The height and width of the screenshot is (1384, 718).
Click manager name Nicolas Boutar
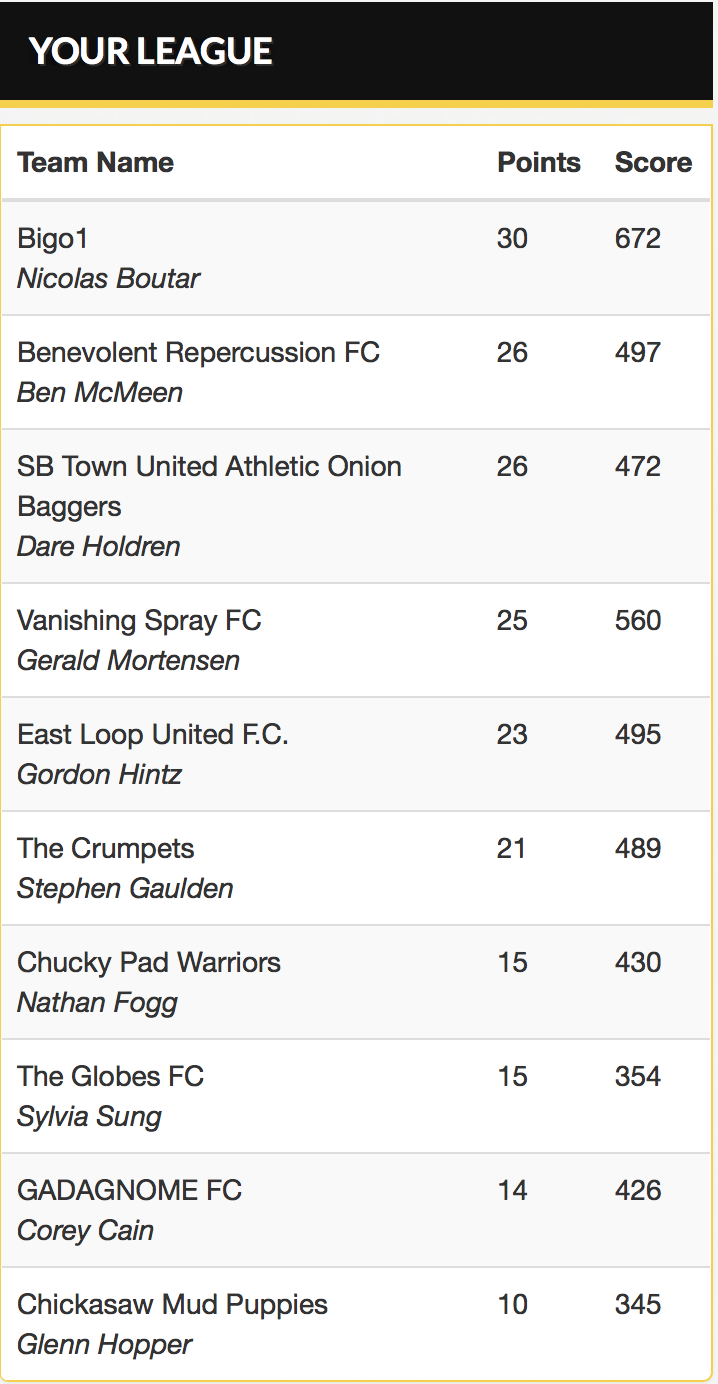pos(108,278)
